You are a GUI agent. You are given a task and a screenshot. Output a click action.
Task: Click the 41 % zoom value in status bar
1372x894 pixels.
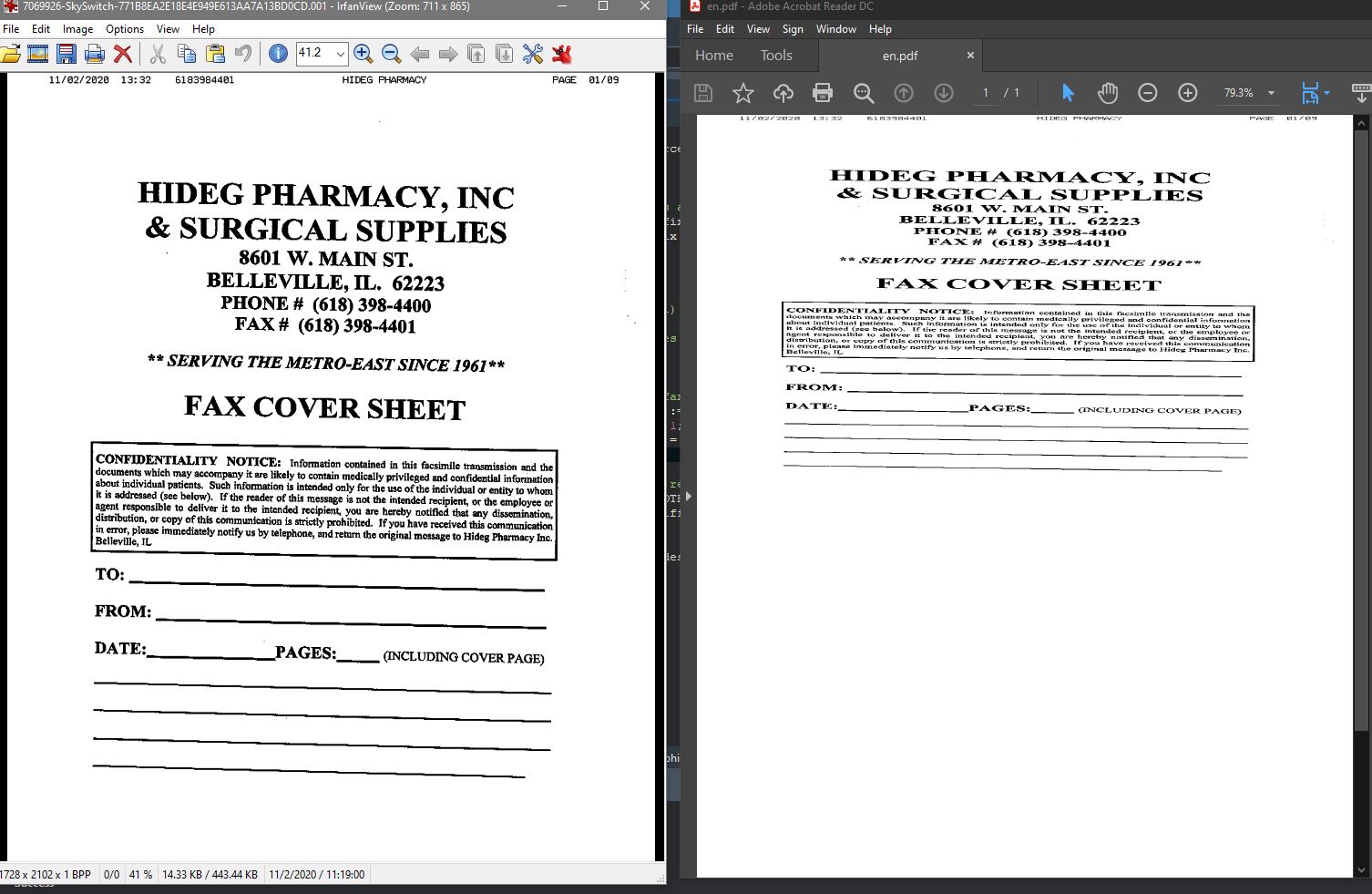(x=140, y=875)
